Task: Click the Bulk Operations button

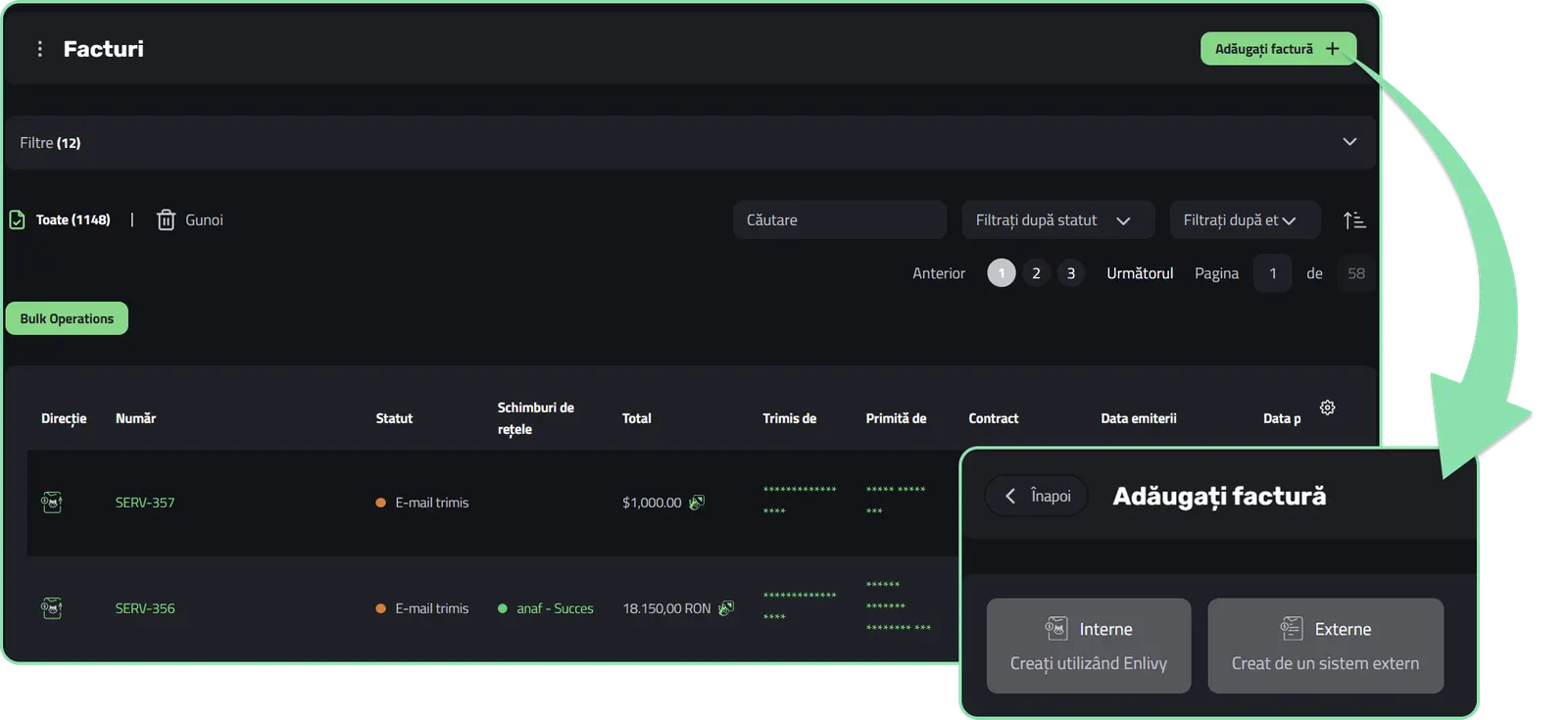Action: pos(67,318)
